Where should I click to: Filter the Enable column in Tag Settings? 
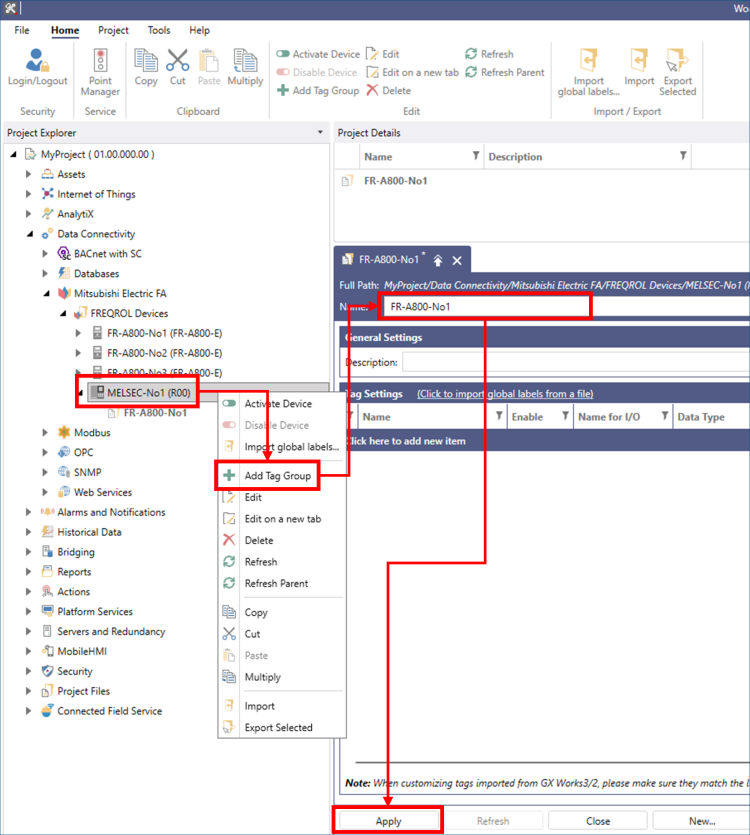pos(565,416)
